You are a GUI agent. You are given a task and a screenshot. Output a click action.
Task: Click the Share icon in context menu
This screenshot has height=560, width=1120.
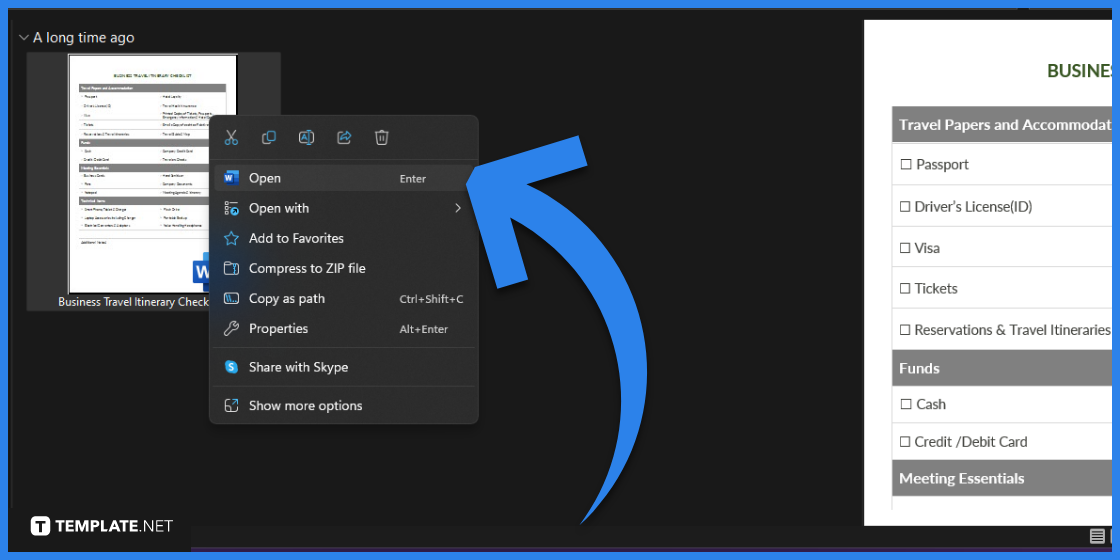(x=344, y=138)
